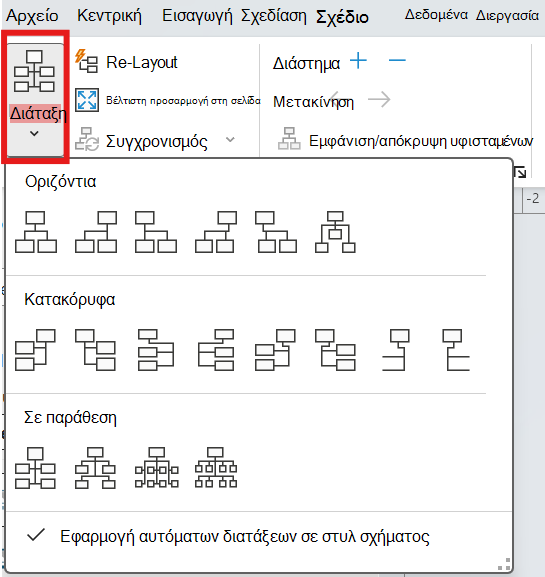Select fourth horizontal layout icon
Screen dimensions: 545x577
[216, 232]
